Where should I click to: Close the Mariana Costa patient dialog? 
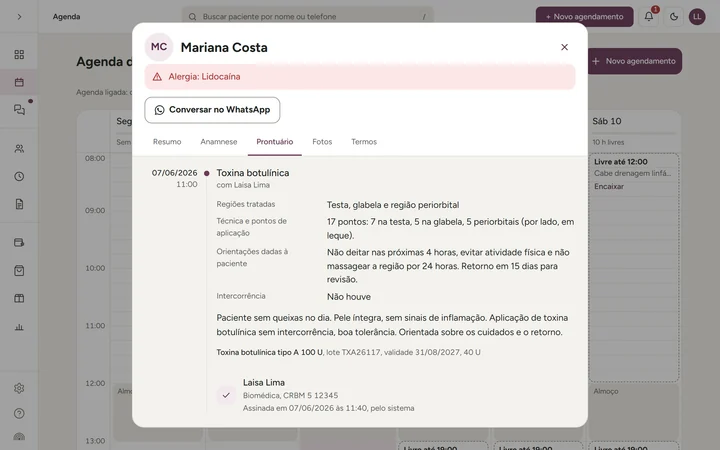tap(564, 47)
